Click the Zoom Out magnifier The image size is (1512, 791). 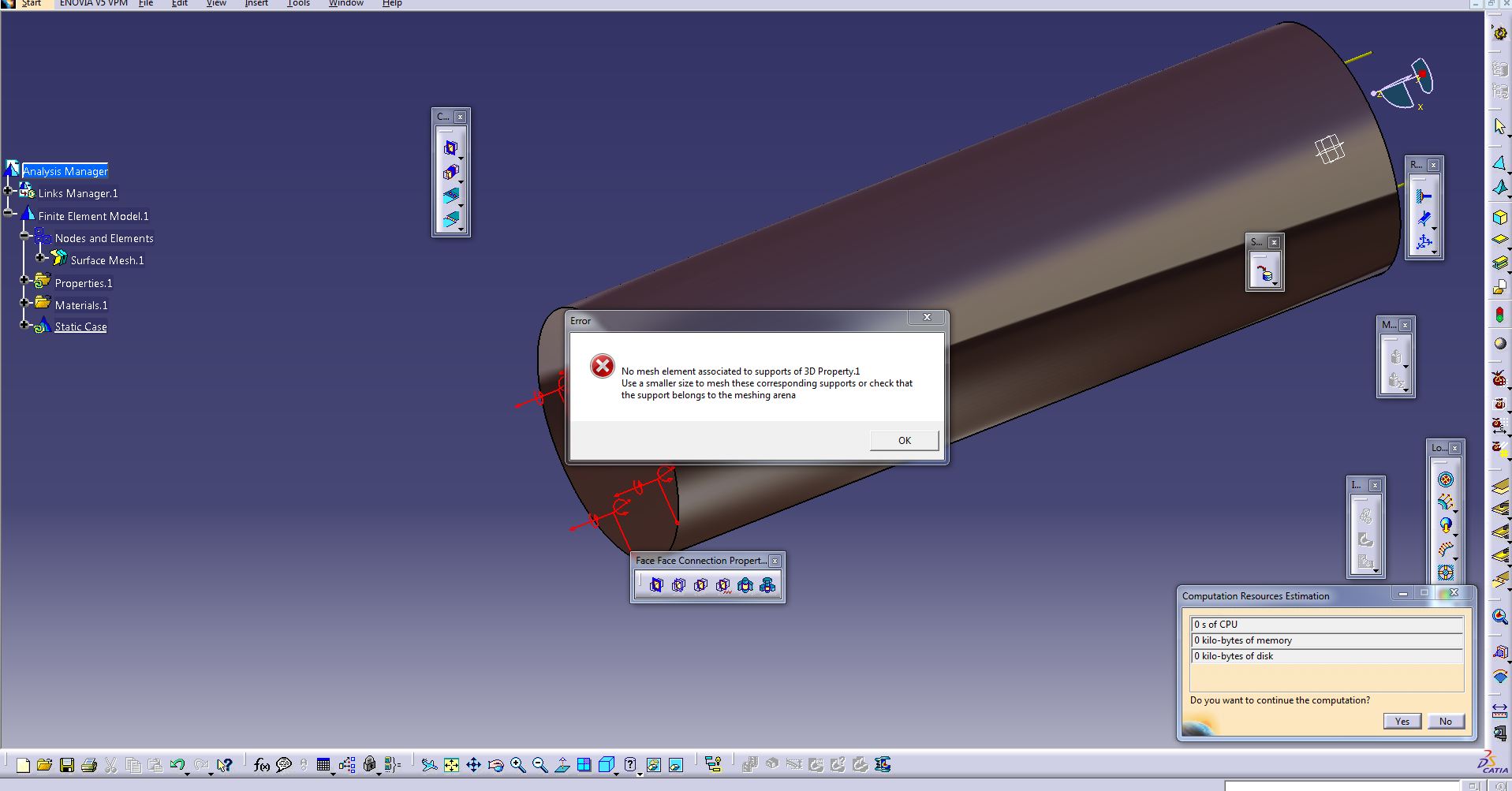click(539, 765)
